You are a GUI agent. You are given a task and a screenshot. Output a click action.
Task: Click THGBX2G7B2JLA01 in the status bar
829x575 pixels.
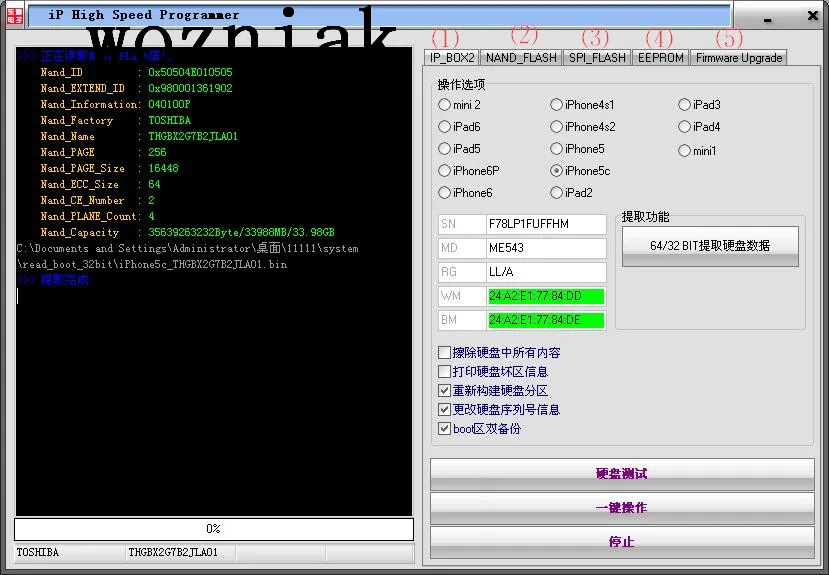180,552
